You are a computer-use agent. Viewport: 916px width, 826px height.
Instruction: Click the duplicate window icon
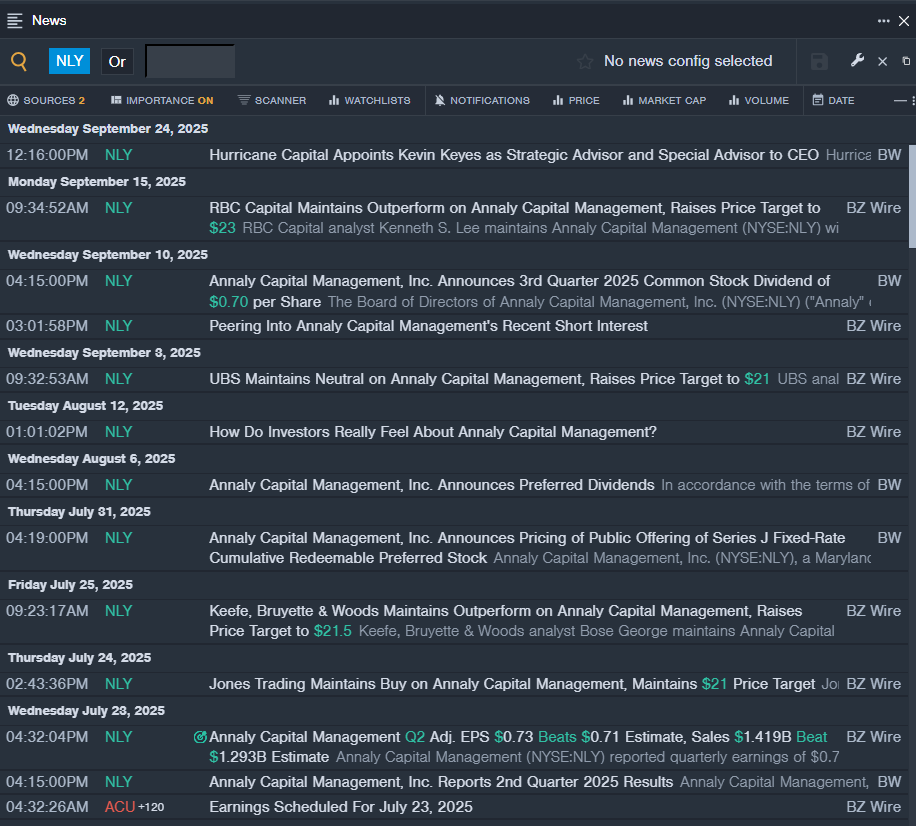(x=906, y=62)
